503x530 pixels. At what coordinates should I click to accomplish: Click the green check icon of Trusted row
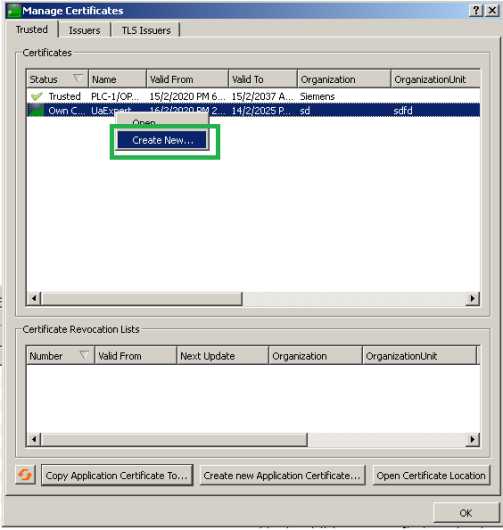37,97
